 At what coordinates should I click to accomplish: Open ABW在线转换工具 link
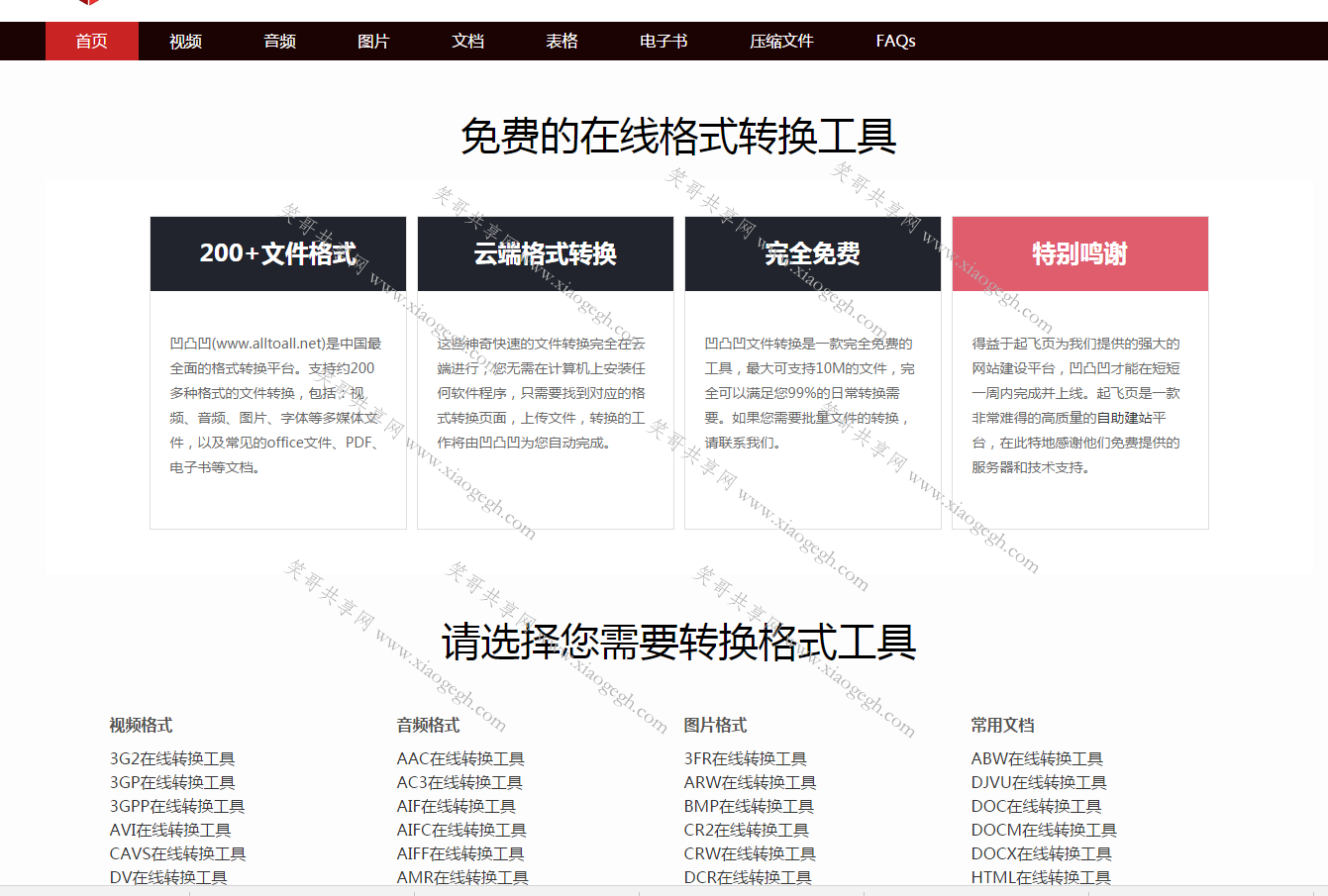(x=1037, y=758)
